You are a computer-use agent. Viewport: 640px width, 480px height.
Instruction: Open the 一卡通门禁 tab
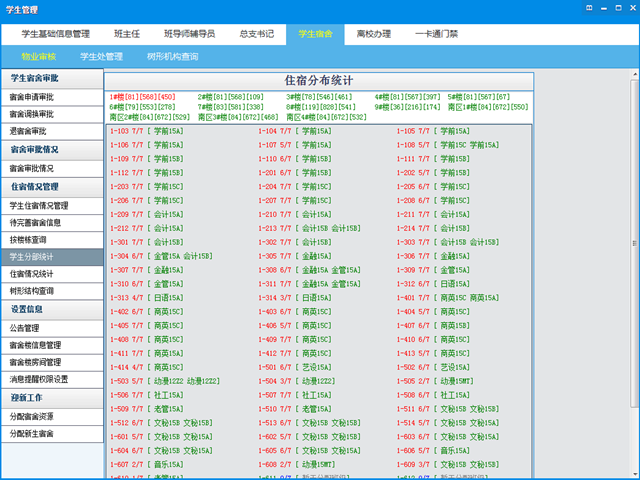click(435, 33)
